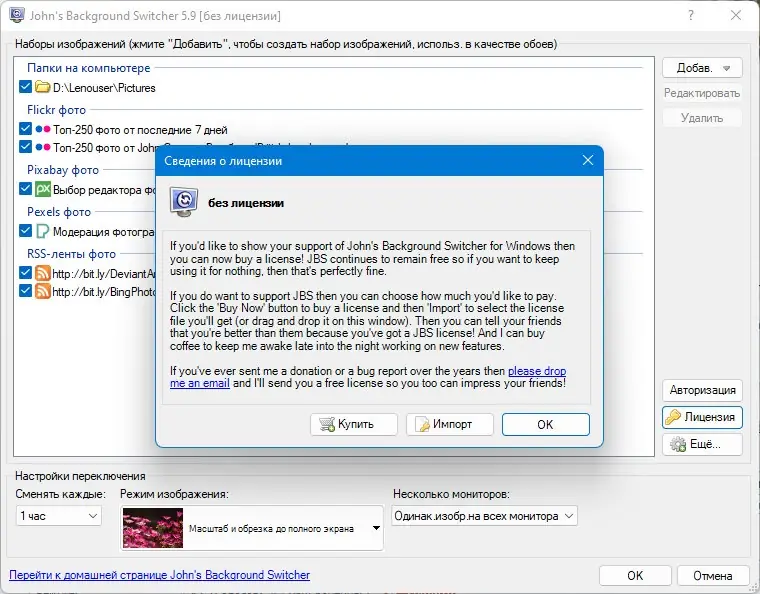Close the Сведения о лицензии dialog

click(x=588, y=160)
